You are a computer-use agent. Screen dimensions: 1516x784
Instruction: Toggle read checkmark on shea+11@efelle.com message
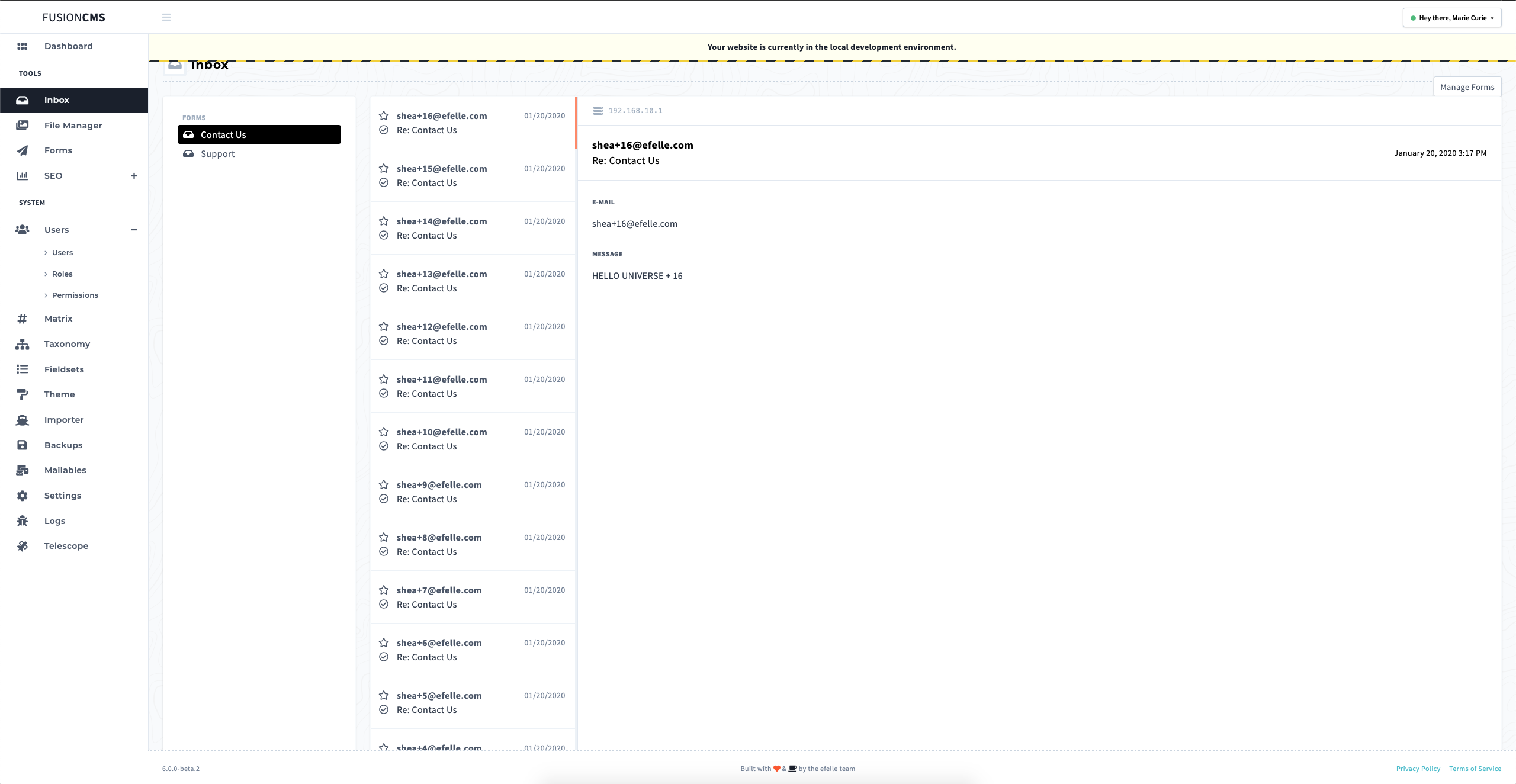tap(384, 394)
